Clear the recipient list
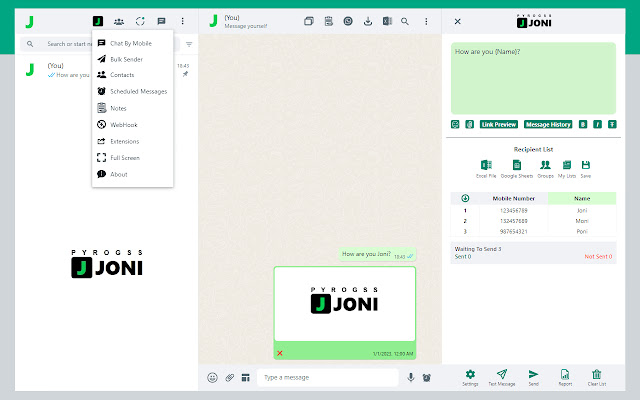 point(597,378)
